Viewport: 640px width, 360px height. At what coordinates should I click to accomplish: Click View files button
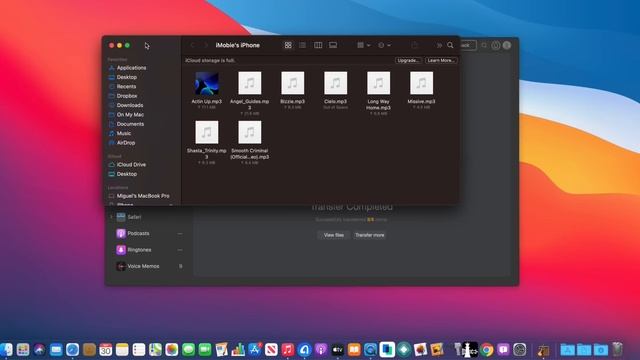tap(333, 235)
